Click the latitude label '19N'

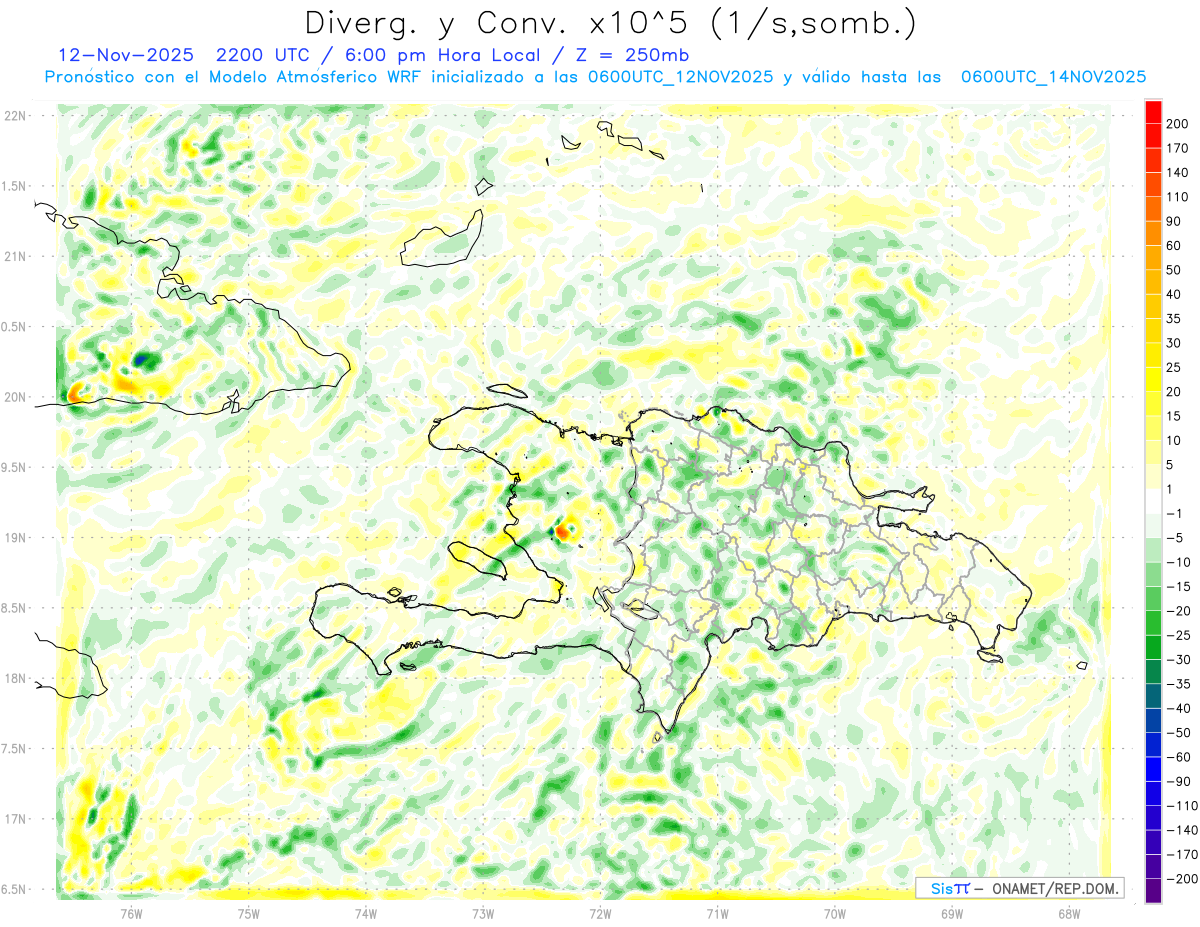pyautogui.click(x=14, y=537)
